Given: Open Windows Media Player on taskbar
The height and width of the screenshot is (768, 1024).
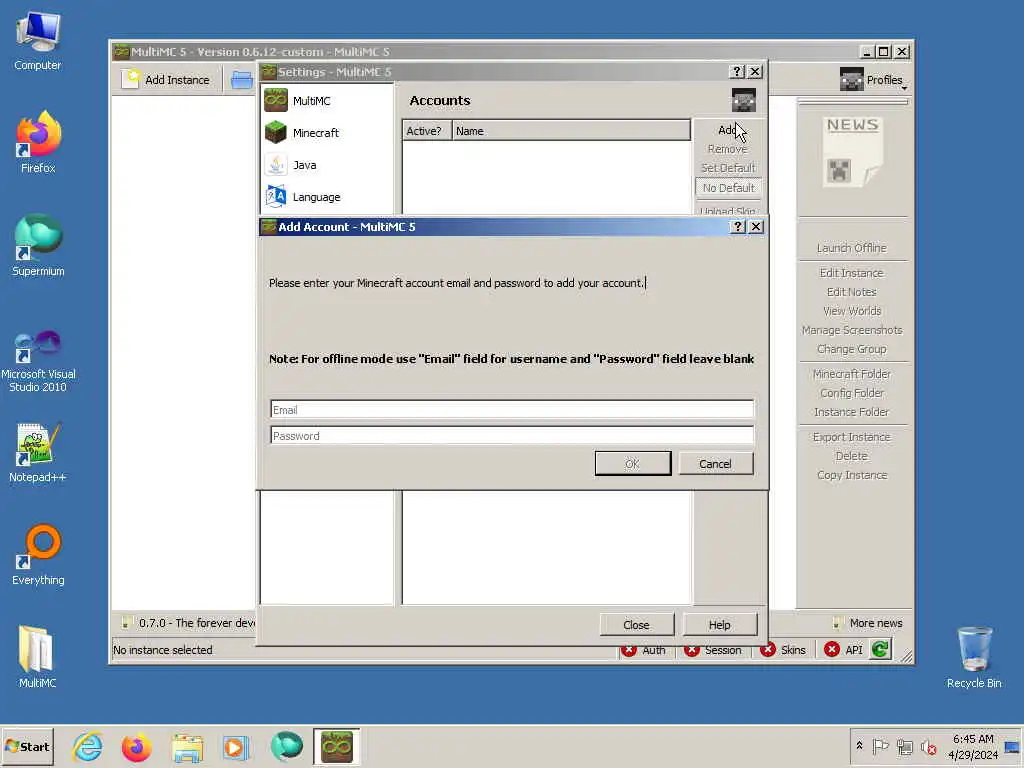Looking at the screenshot, I should click(236, 746).
